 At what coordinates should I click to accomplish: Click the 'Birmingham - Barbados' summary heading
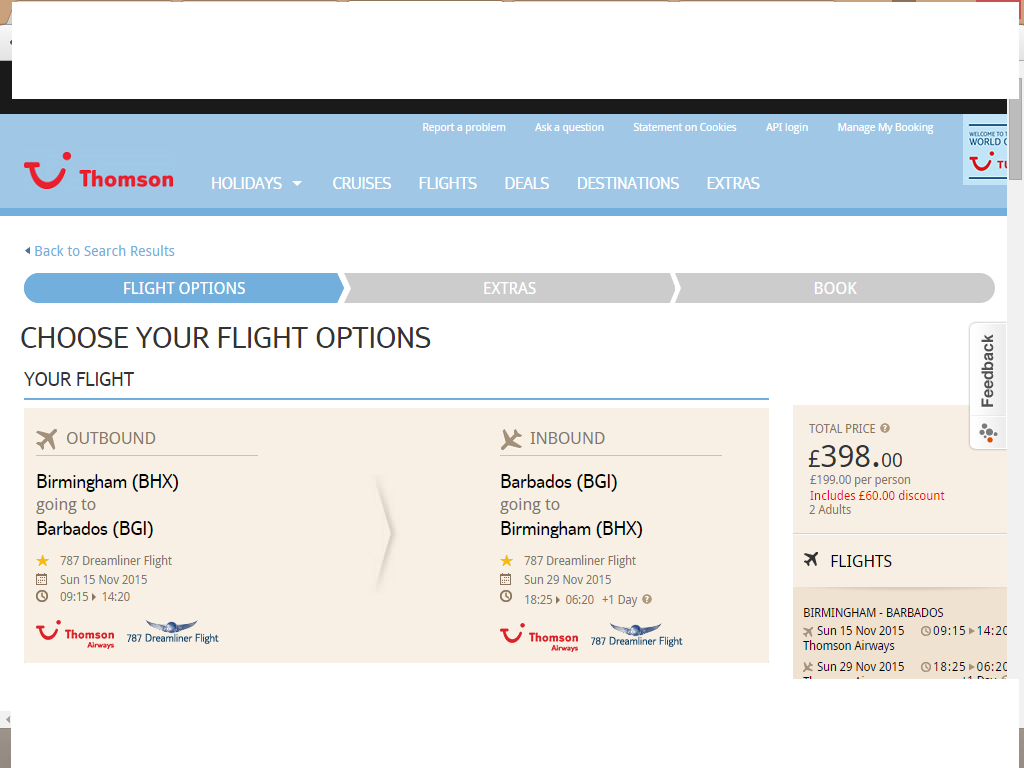873,613
